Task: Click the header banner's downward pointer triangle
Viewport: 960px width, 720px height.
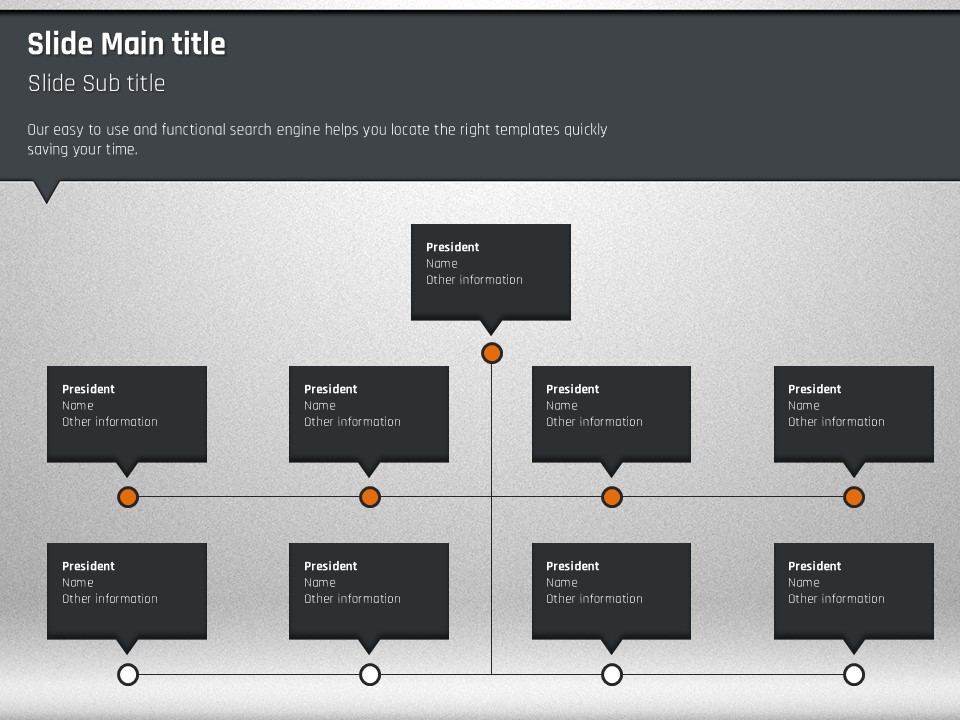Action: point(47,190)
